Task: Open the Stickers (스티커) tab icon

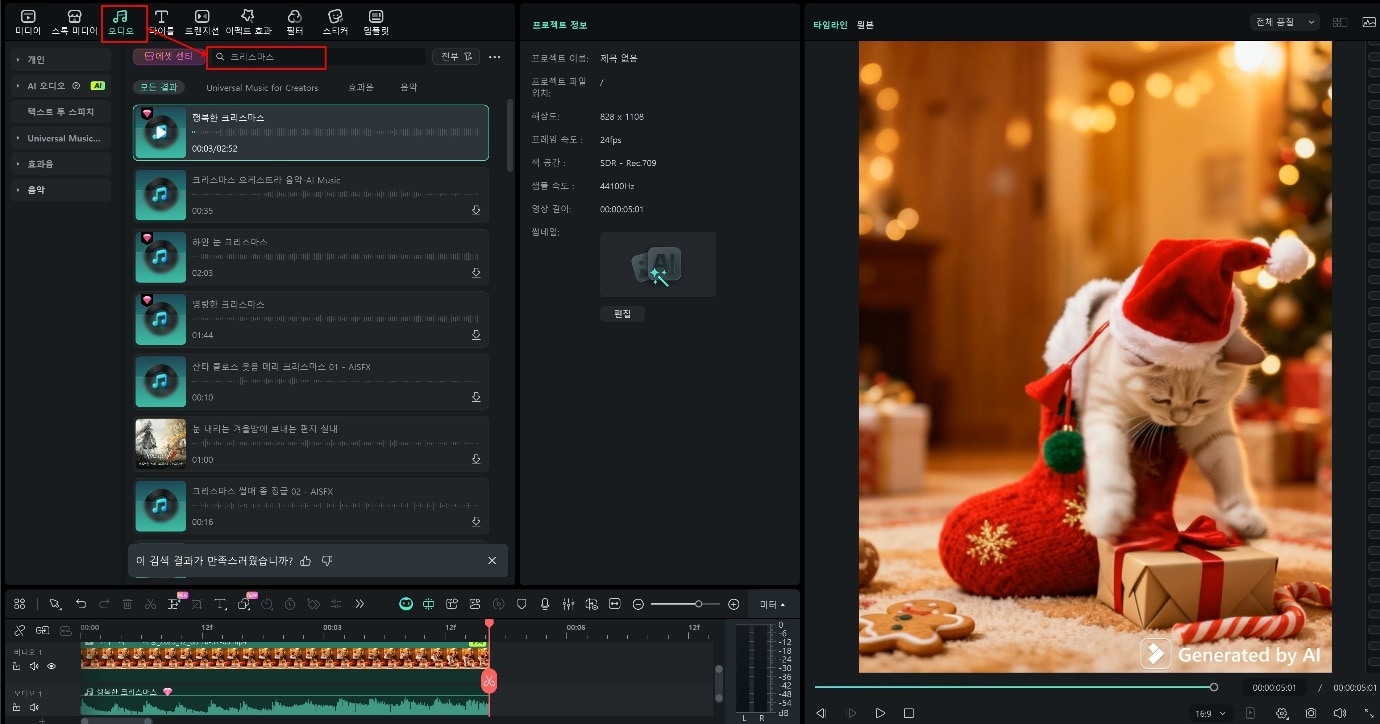Action: 335,18
